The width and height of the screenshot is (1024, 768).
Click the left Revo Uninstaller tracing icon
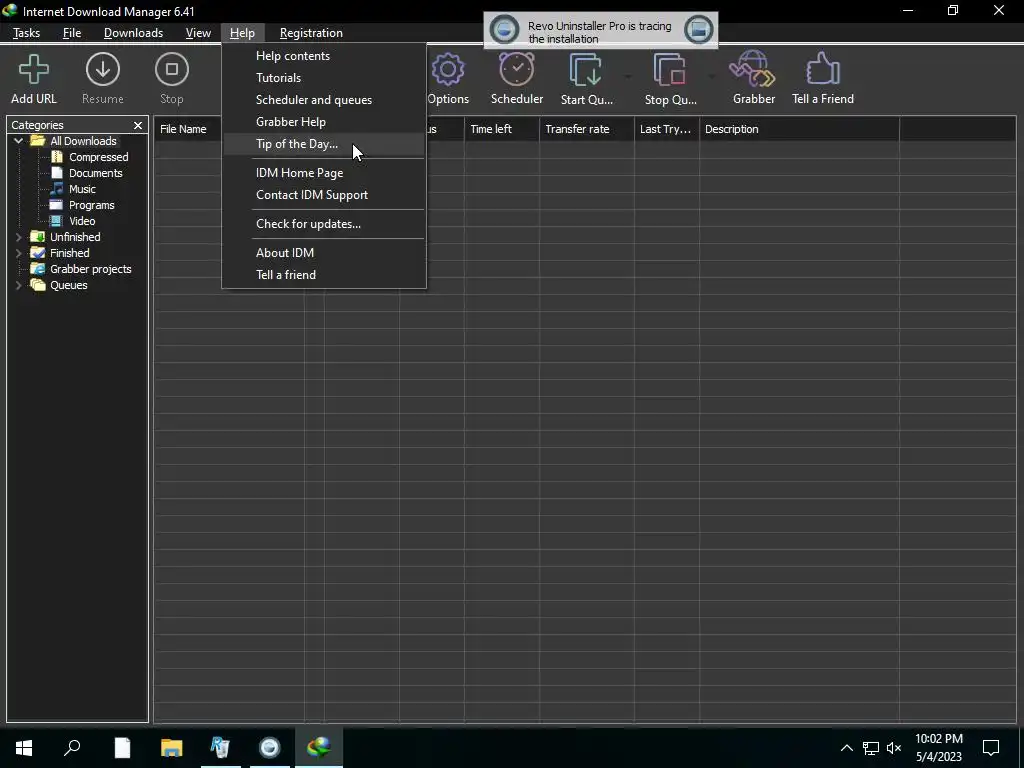pos(504,30)
